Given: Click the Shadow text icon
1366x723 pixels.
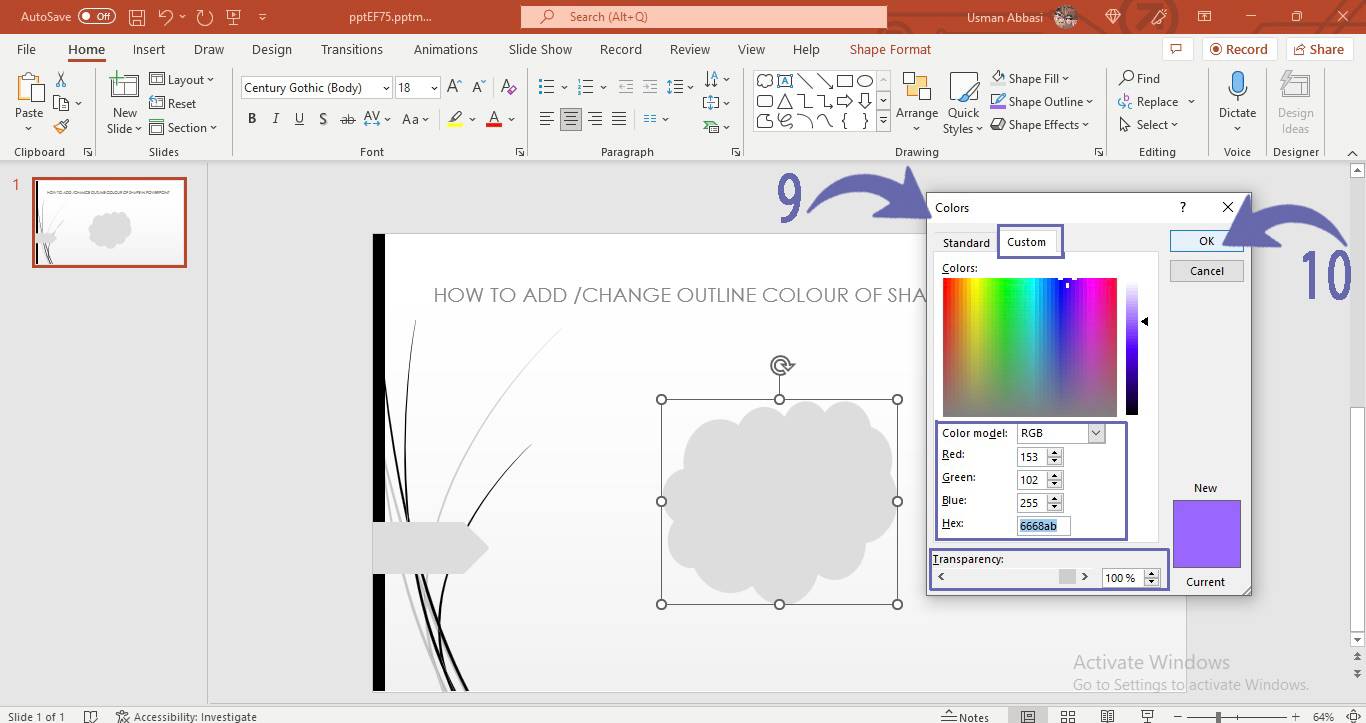Looking at the screenshot, I should pos(322,119).
